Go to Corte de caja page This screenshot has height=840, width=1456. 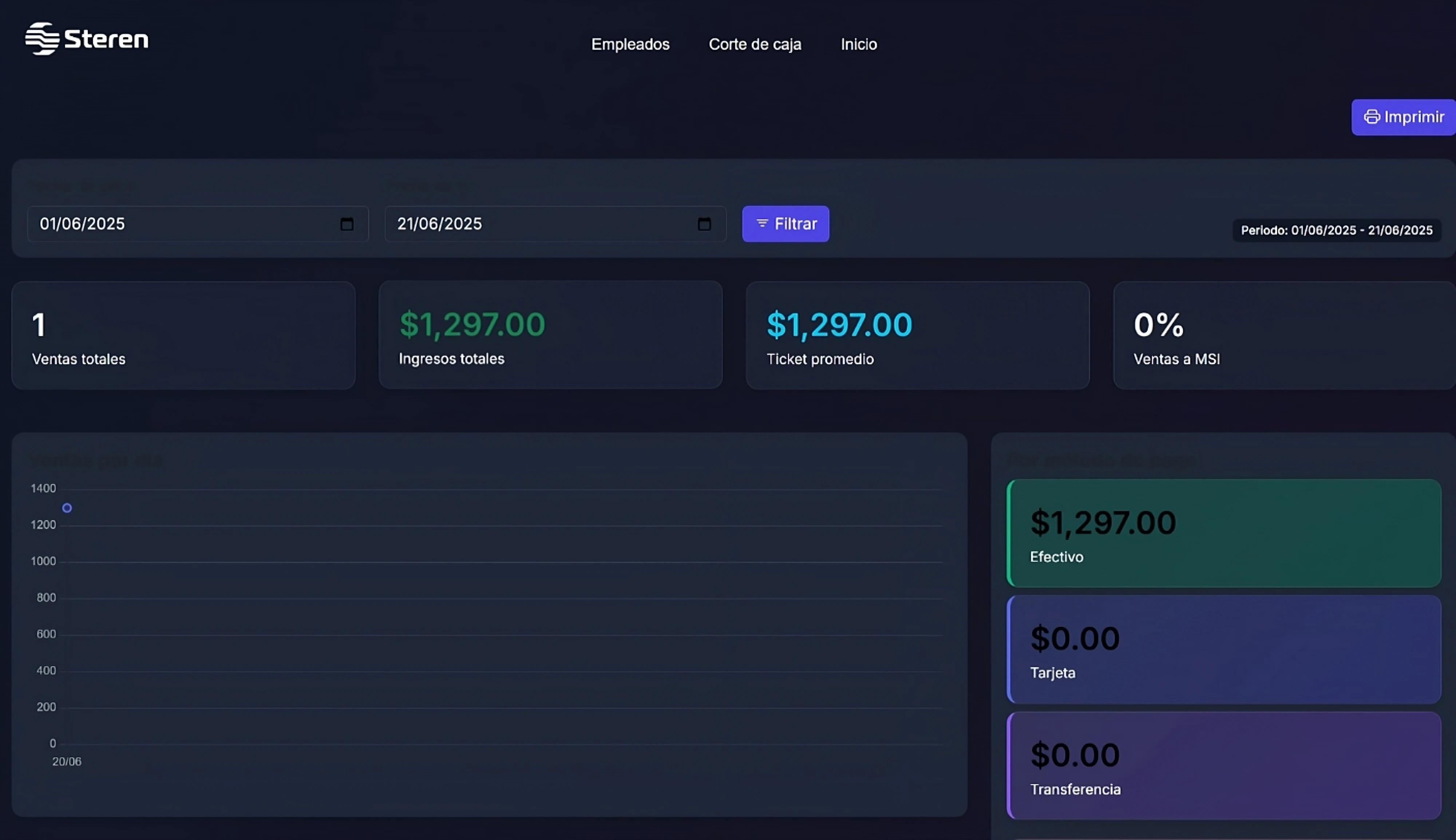pos(755,44)
